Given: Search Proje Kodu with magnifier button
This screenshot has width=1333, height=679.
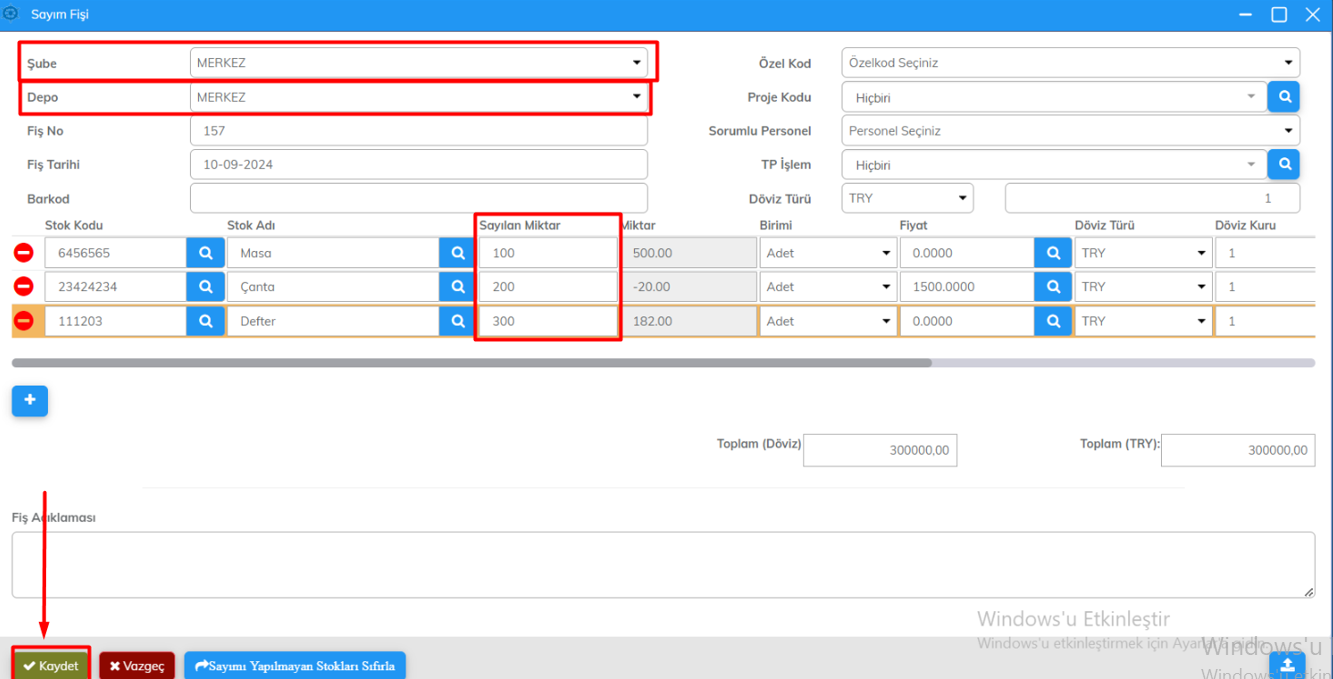Looking at the screenshot, I should coord(1284,97).
